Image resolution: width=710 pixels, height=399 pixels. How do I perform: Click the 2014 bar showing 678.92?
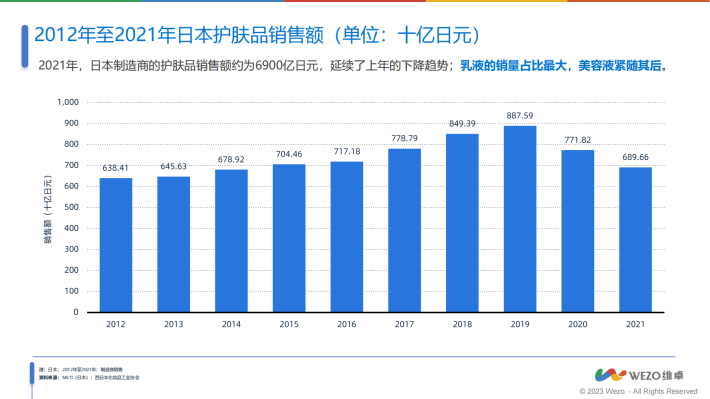pos(231,241)
